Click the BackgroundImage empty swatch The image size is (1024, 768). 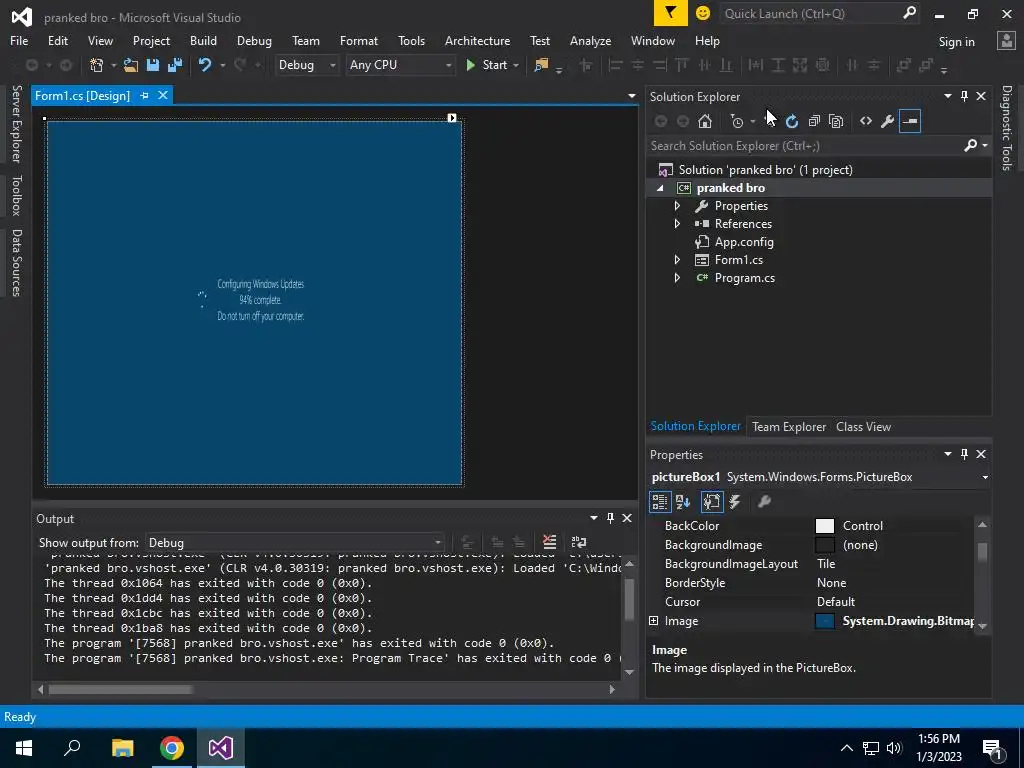tap(825, 545)
